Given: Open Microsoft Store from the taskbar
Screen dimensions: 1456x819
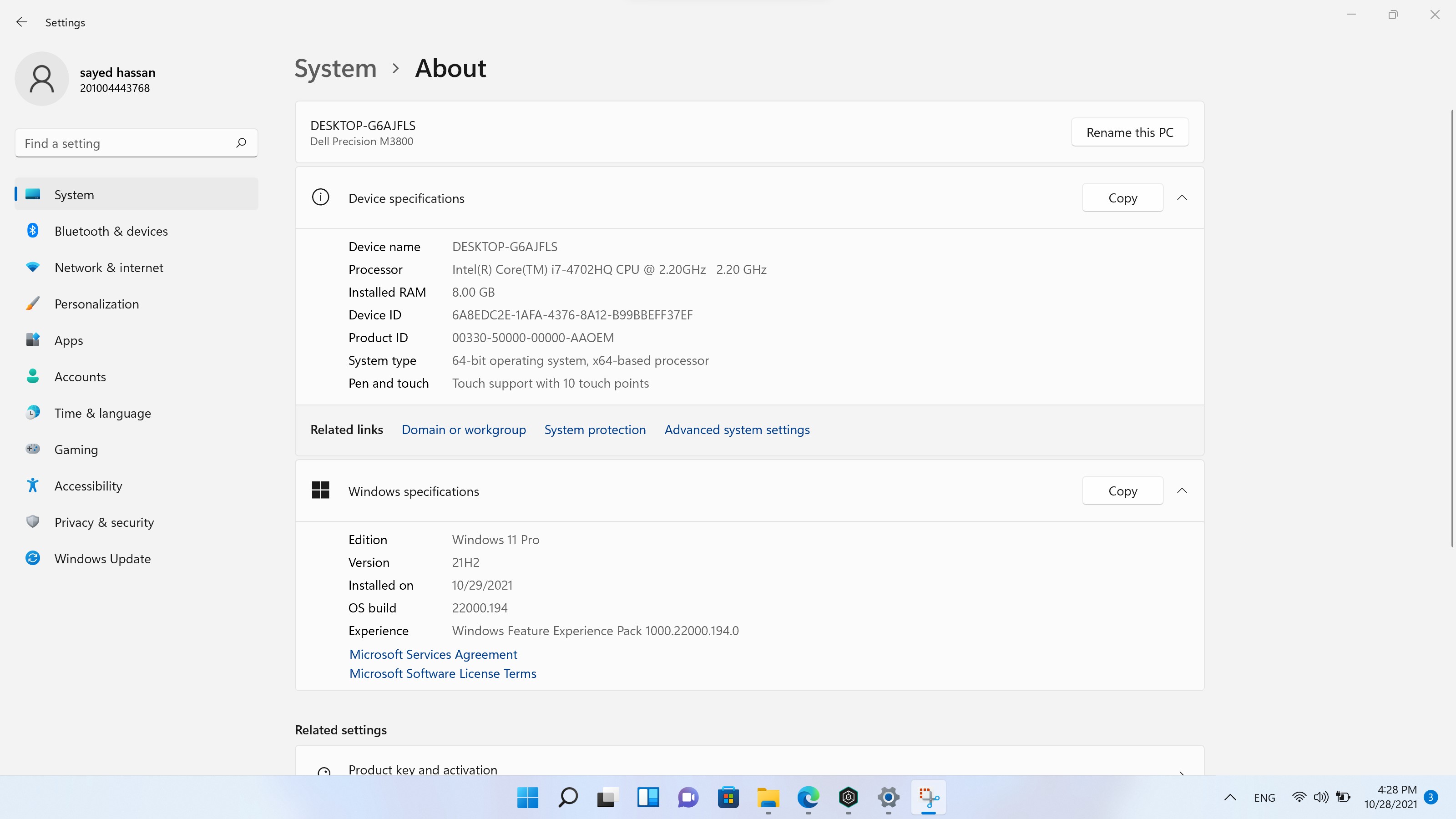Looking at the screenshot, I should [728, 798].
